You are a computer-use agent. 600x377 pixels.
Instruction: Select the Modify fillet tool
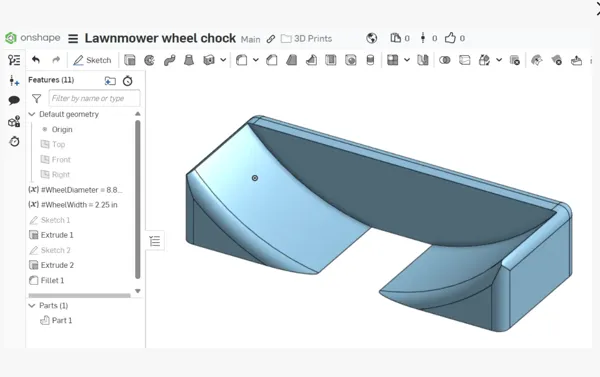click(x=537, y=60)
